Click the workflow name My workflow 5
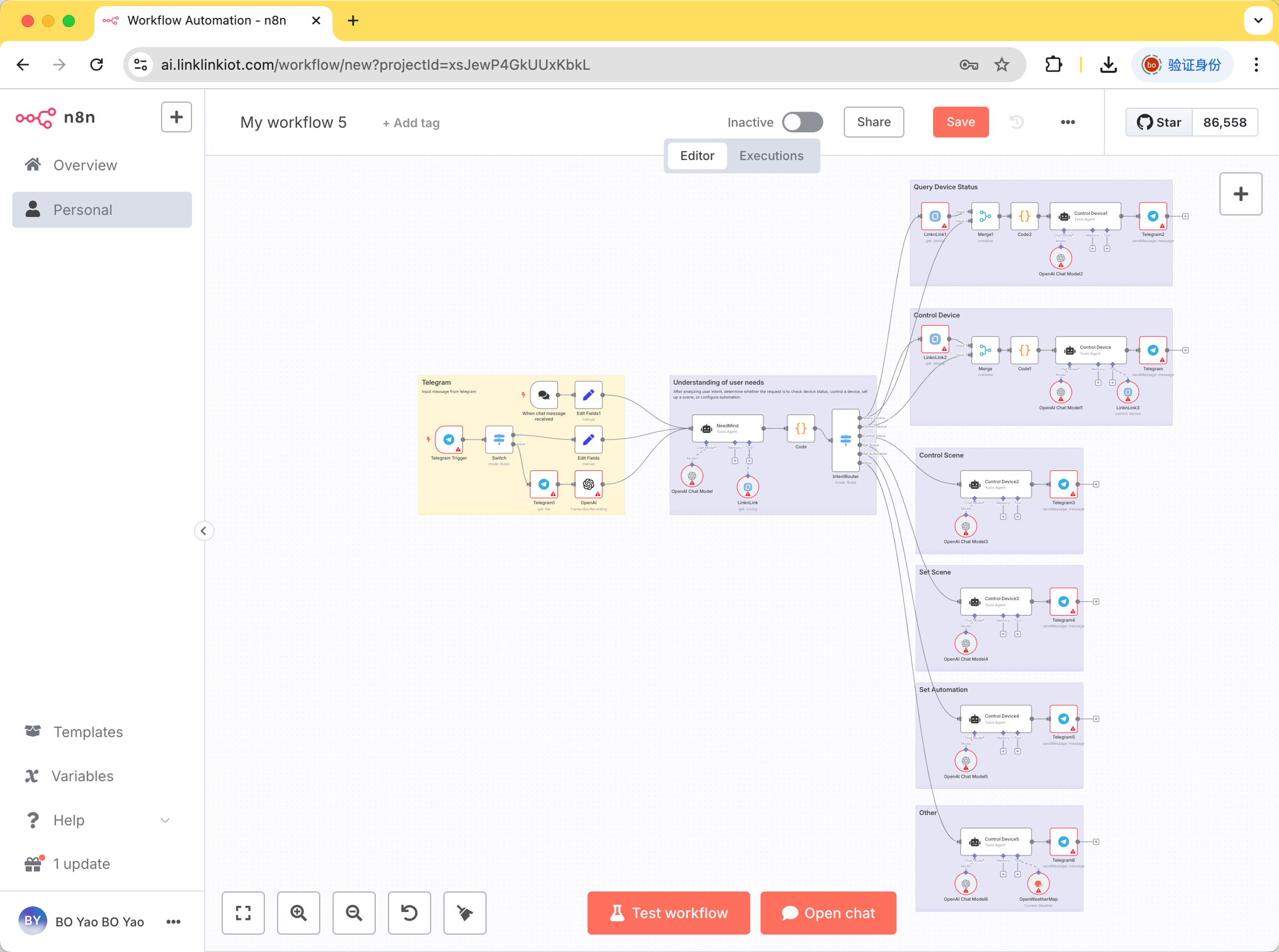1279x952 pixels. pos(293,122)
